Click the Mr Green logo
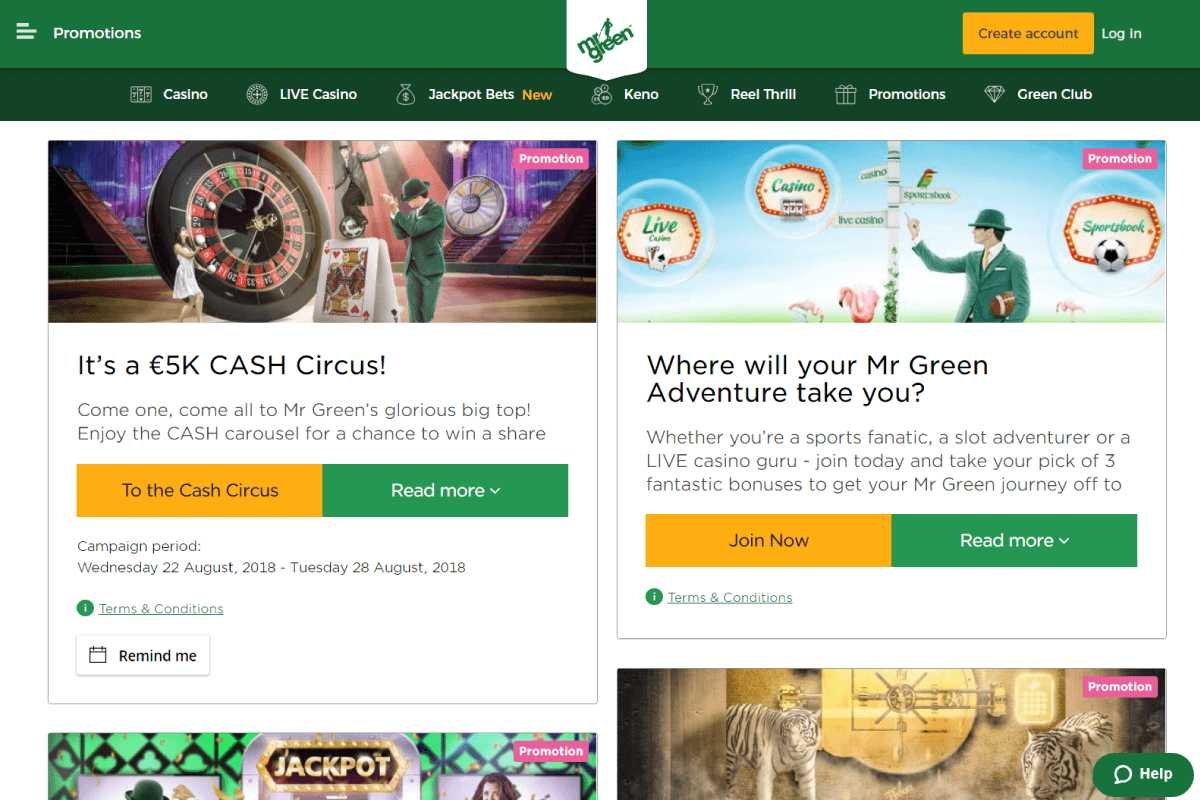1200x800 pixels. click(606, 39)
